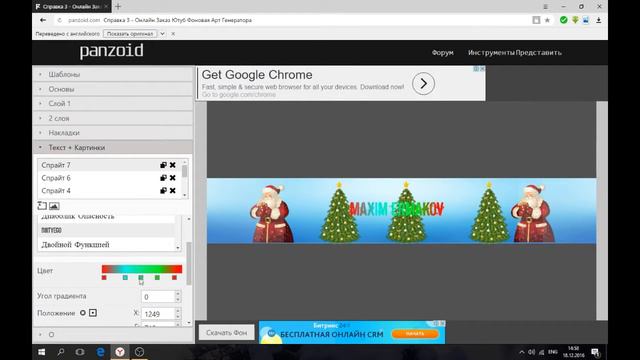Click the green down-arrow extension icon

coord(575,20)
